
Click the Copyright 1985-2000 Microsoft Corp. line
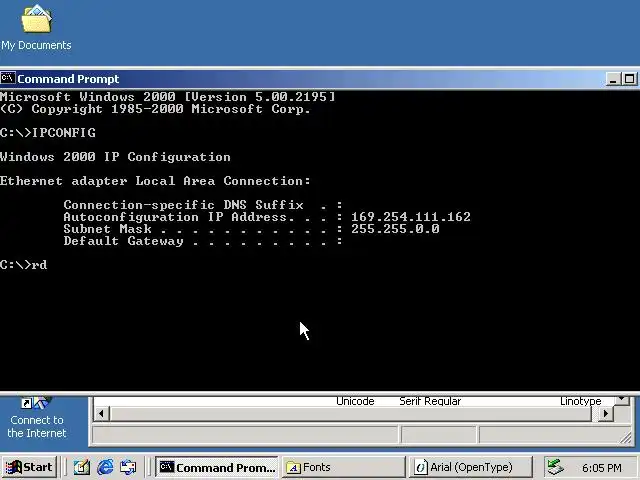click(x=155, y=109)
